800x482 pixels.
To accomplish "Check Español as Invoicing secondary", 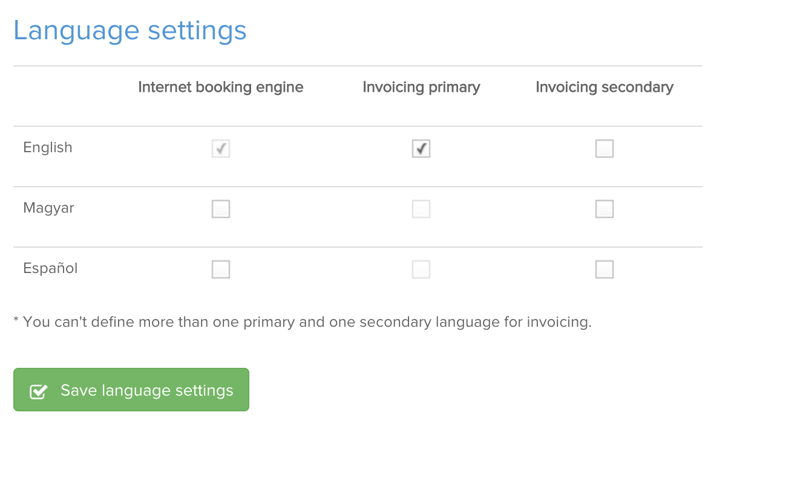I will pyautogui.click(x=604, y=269).
